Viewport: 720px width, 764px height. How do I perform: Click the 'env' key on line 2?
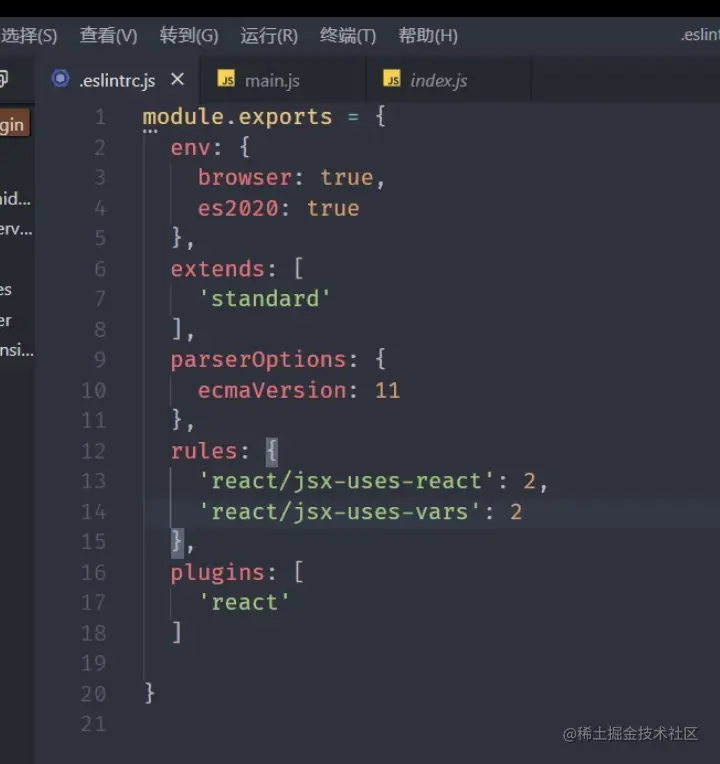[190, 148]
